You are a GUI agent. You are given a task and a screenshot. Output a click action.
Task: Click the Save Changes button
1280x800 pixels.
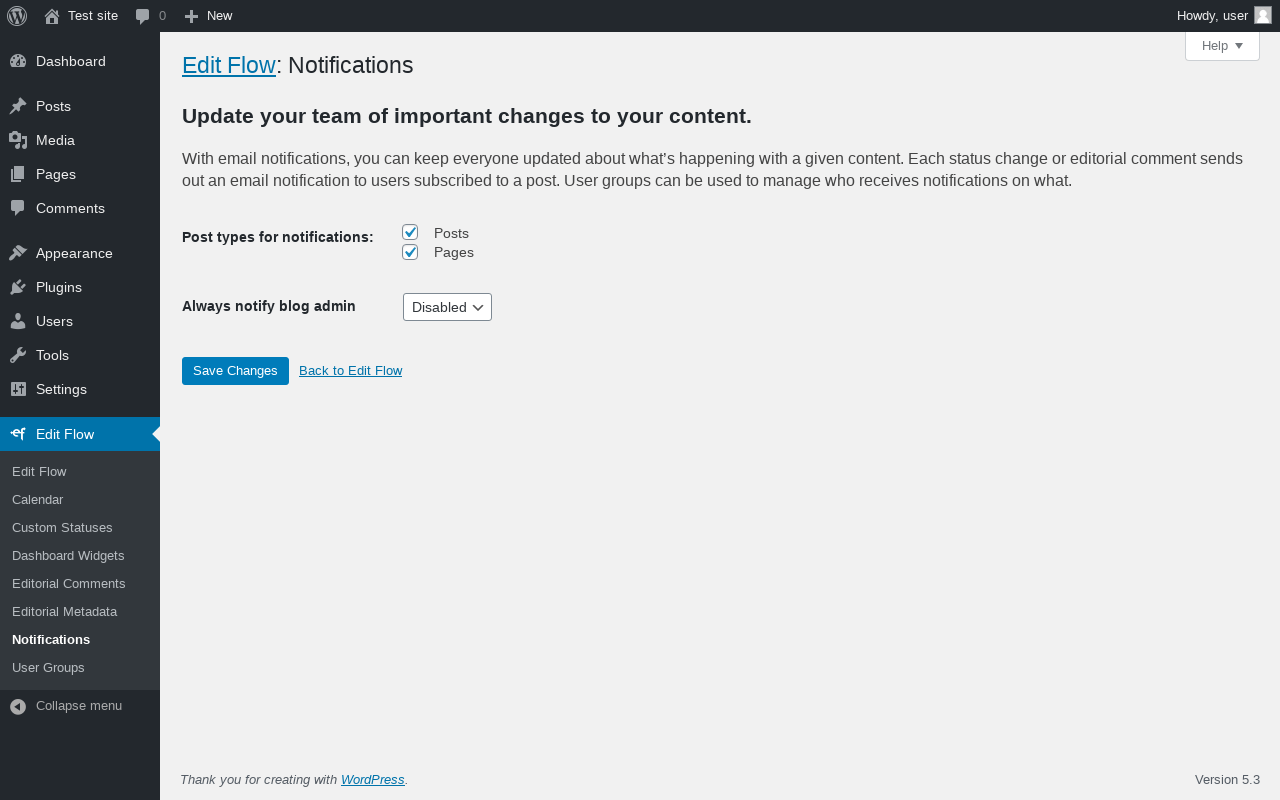pos(235,371)
